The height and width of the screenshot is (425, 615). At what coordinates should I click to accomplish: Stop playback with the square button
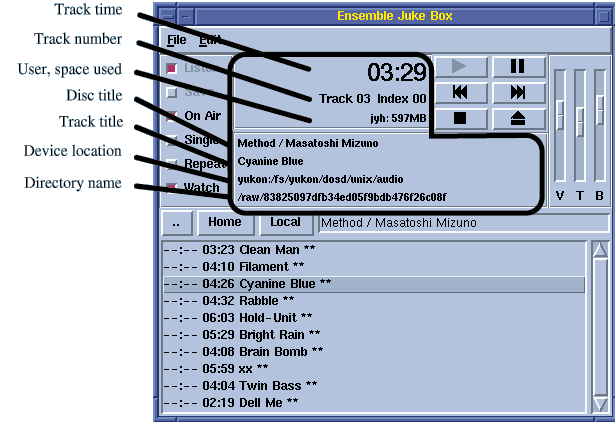point(461,118)
